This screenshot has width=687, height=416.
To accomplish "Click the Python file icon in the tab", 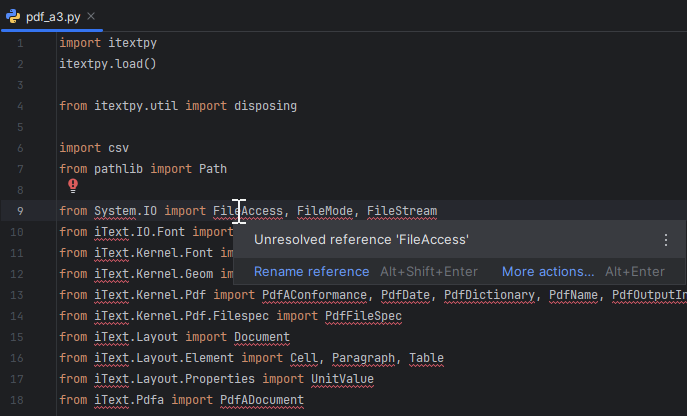I will pyautogui.click(x=14, y=16).
